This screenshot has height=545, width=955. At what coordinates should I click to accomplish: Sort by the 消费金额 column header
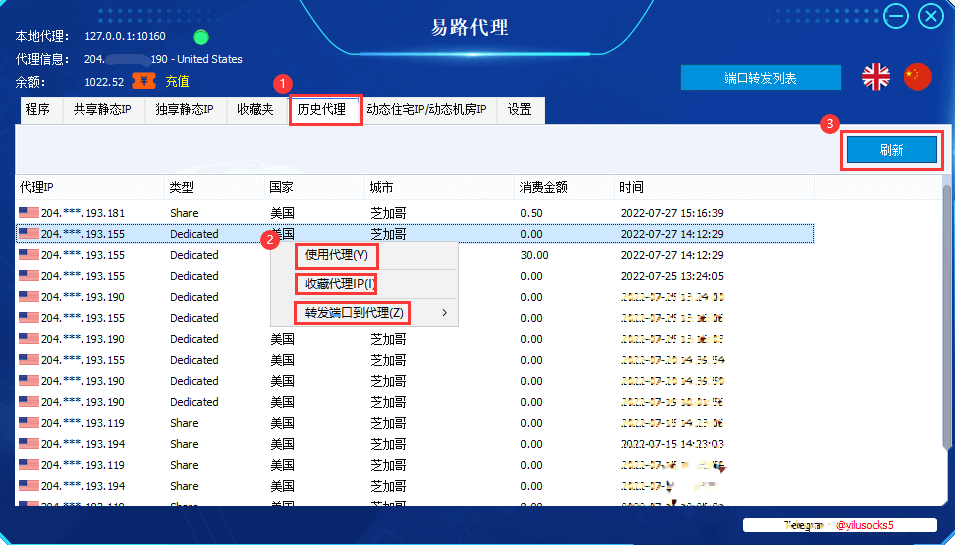tap(565, 187)
